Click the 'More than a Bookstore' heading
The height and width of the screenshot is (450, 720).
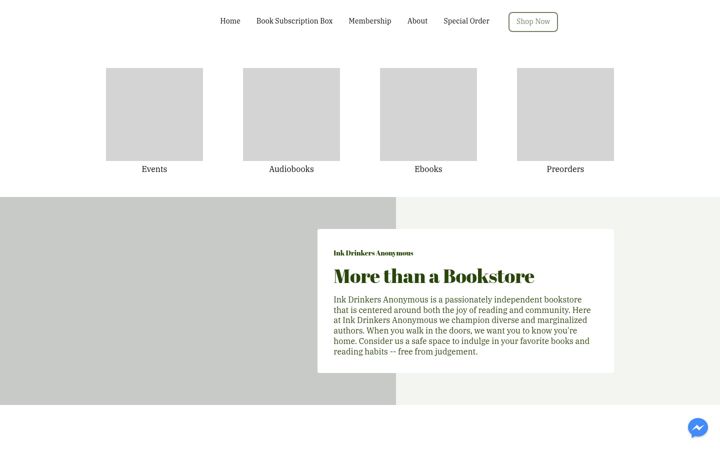tap(434, 276)
